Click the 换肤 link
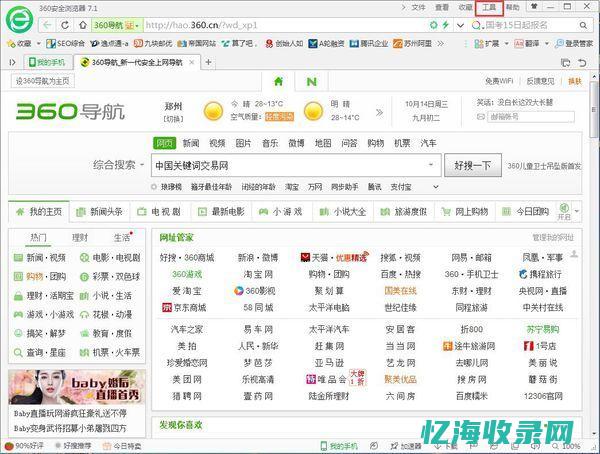The height and width of the screenshot is (454, 600). [x=575, y=81]
